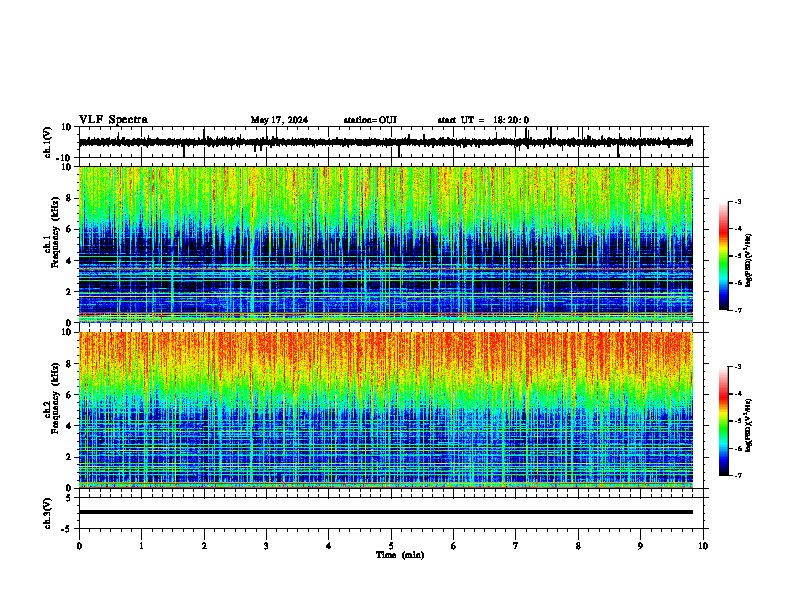Viewport: 792px width, 612px height.
Task: Click the log(PSD) label beside ch.1 colorbar
Action: [x=749, y=260]
